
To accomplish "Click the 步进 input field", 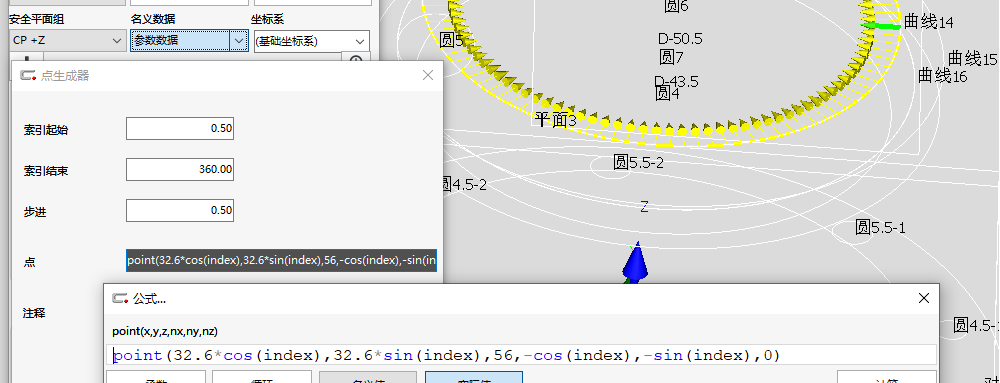I will 180,210.
